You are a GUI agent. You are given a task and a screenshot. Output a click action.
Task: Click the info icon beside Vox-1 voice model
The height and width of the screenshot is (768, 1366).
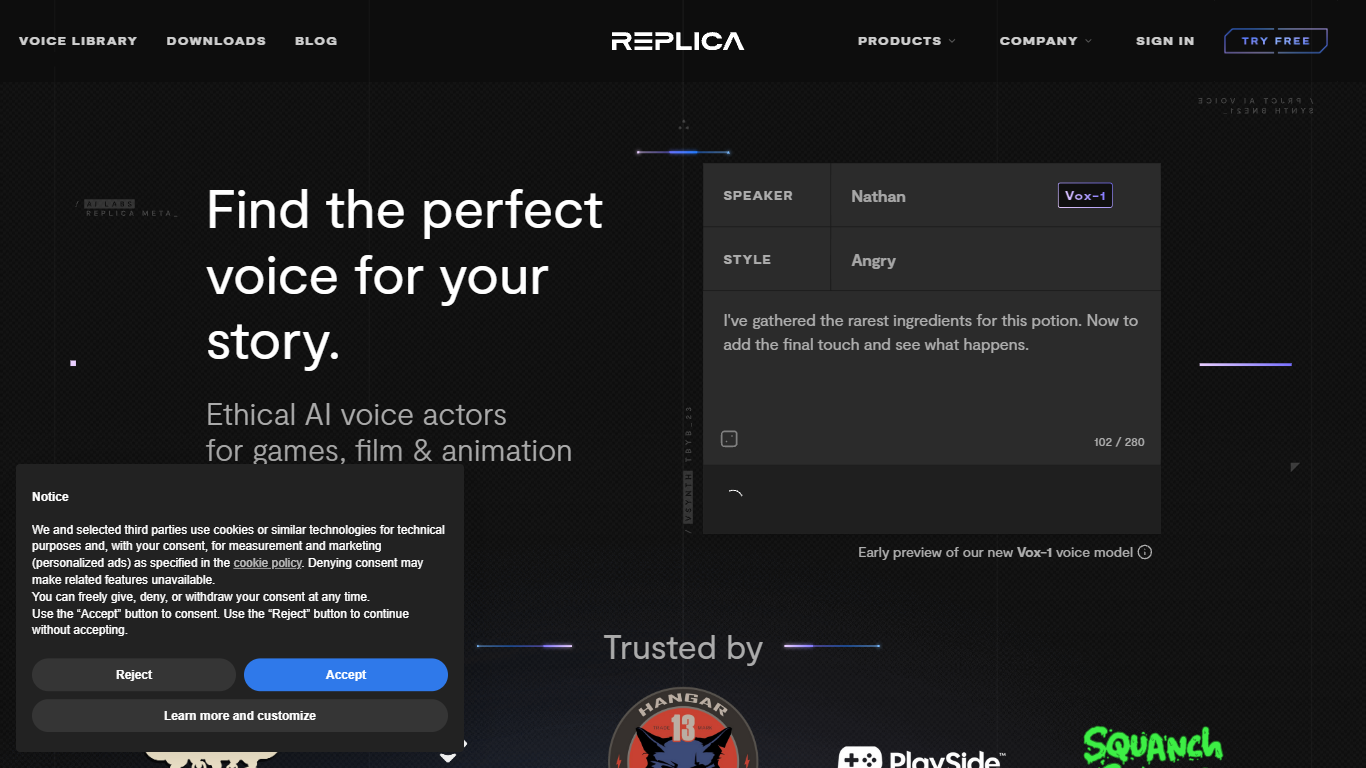click(x=1145, y=552)
